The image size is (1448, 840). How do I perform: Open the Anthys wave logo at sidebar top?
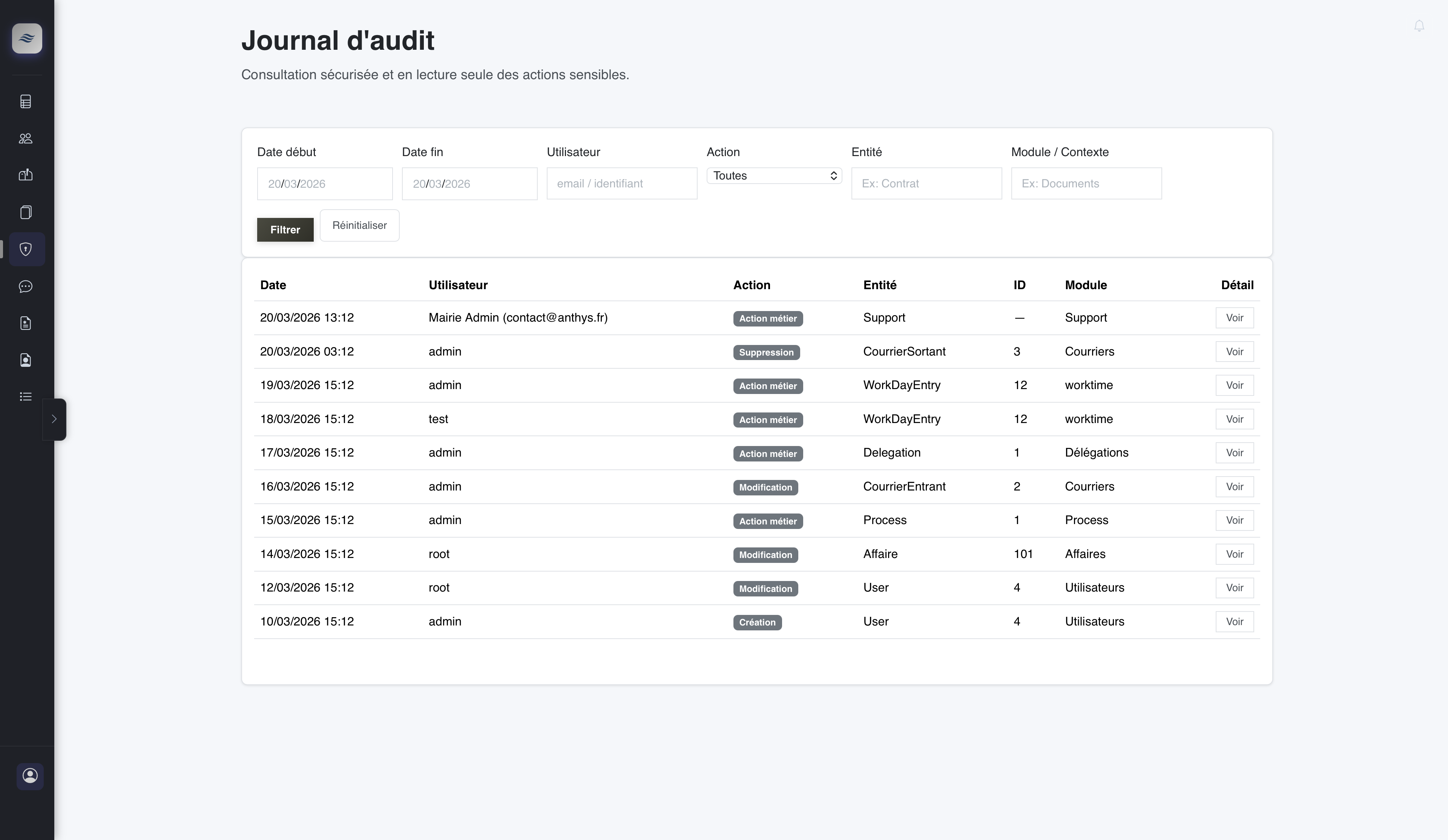26,38
